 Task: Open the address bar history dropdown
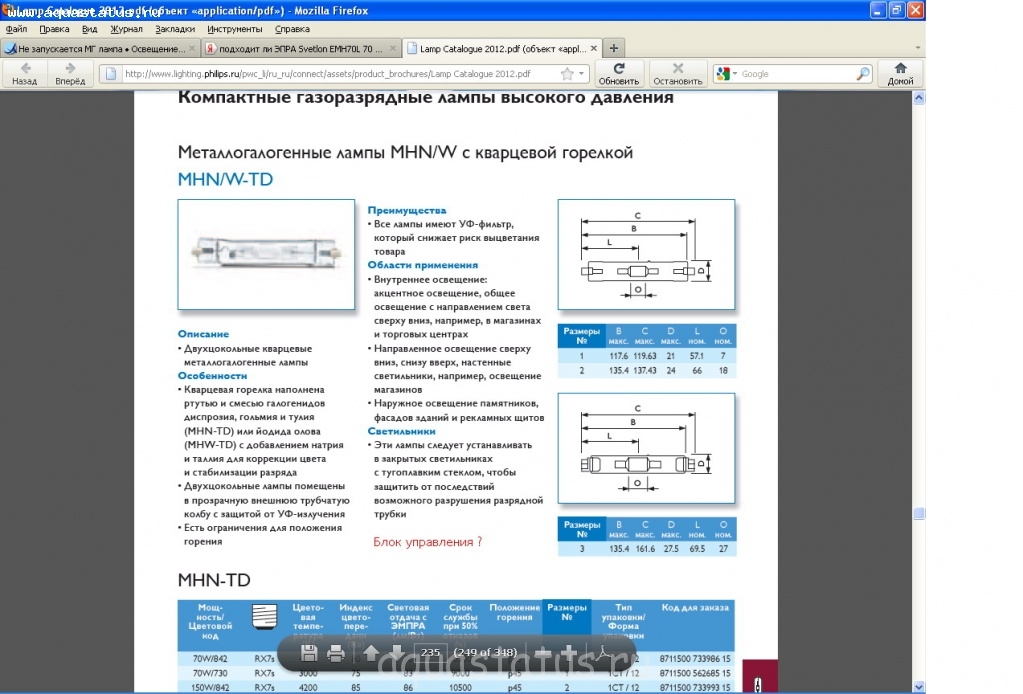tap(581, 74)
